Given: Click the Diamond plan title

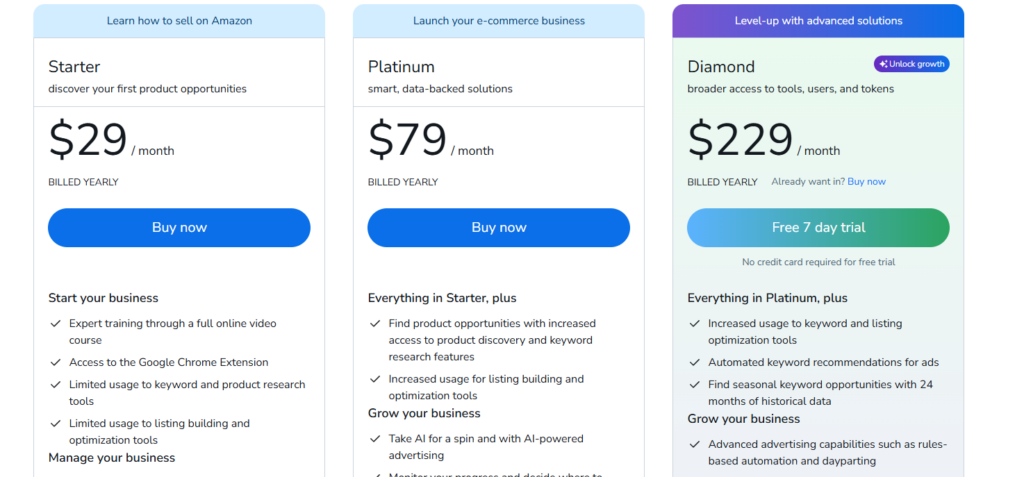Looking at the screenshot, I should (721, 67).
